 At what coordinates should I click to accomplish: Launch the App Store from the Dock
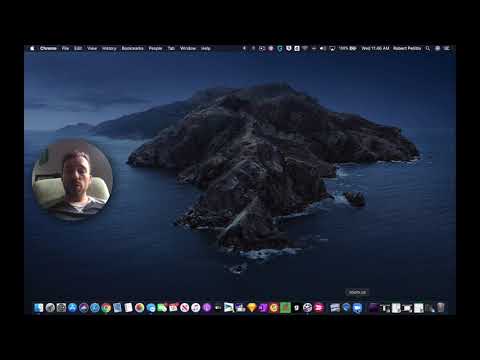point(72,308)
